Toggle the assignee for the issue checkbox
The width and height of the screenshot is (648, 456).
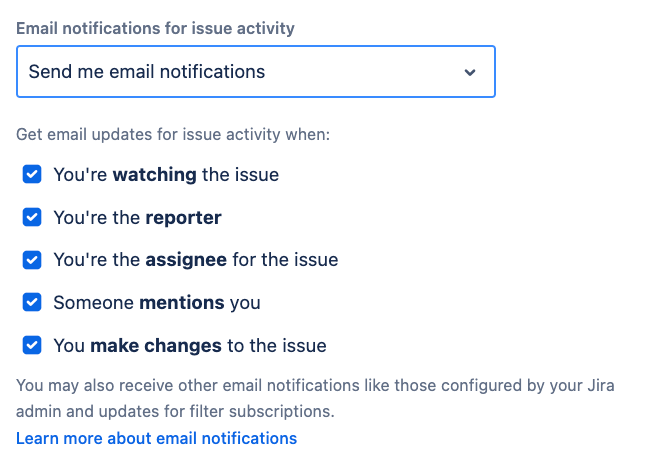pos(32,260)
